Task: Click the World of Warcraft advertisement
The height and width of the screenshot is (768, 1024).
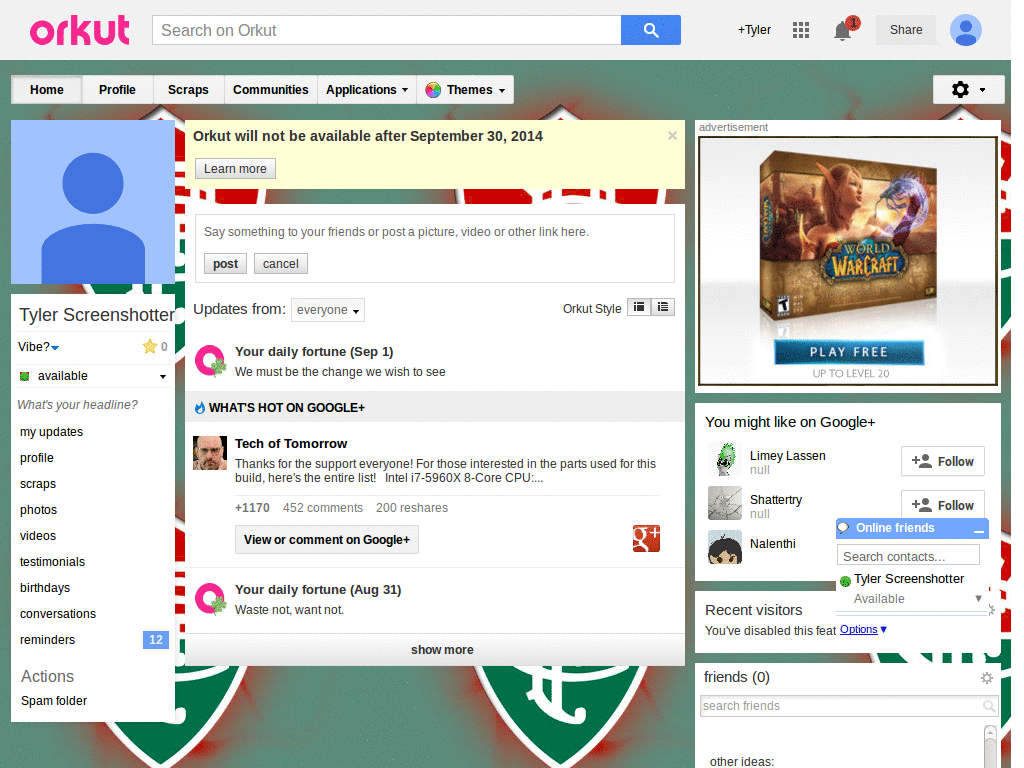Action: click(848, 261)
